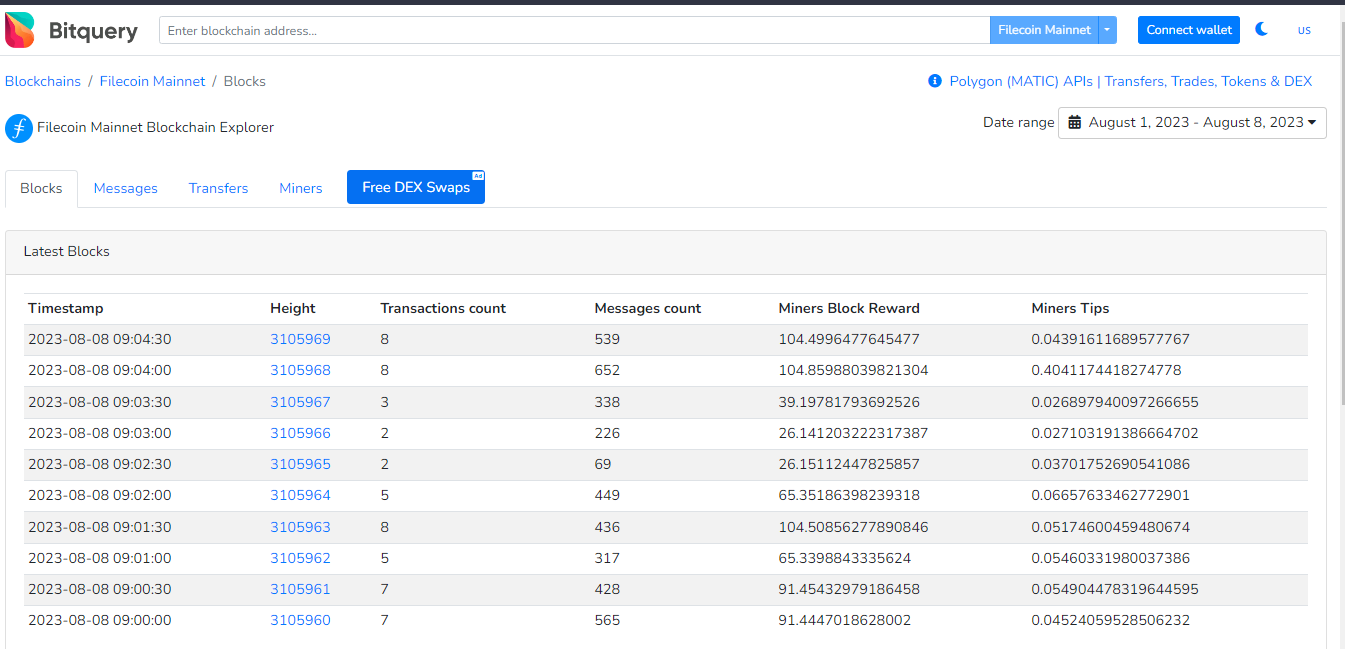Open block height 3105962
1345x649 pixels.
click(300, 558)
